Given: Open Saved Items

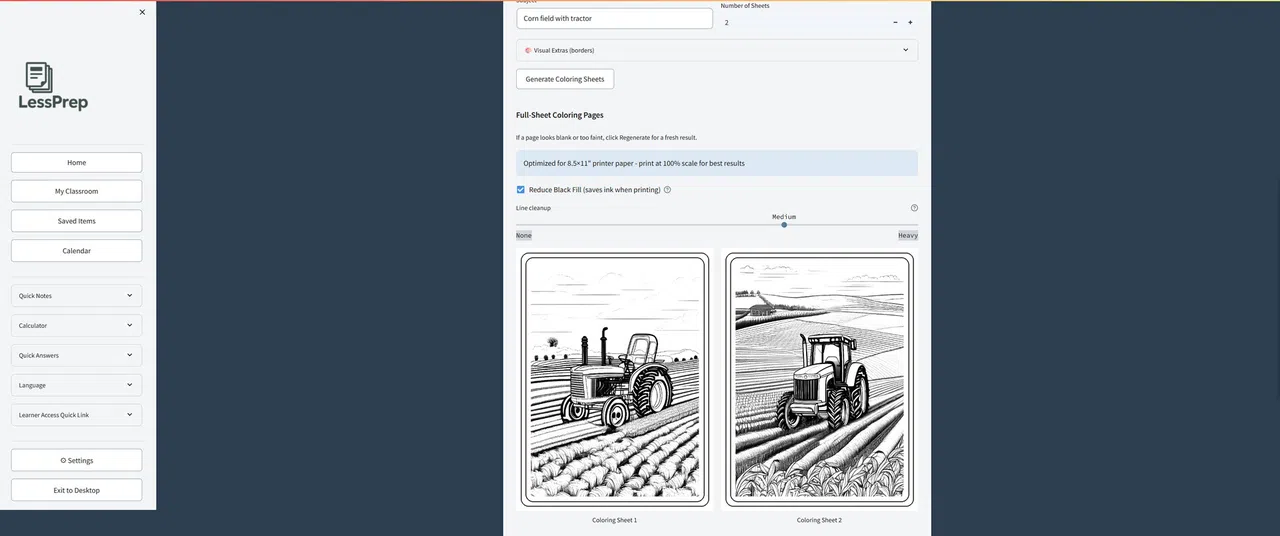Looking at the screenshot, I should coord(77,221).
